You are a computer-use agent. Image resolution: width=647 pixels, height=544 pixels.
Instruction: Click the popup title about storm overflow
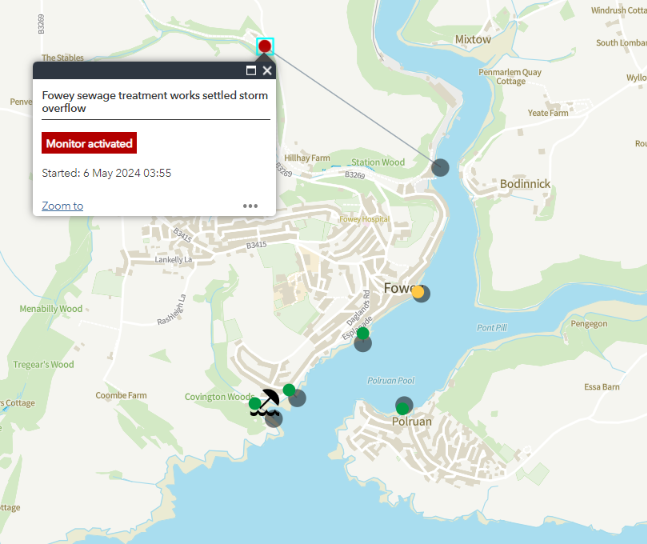[155, 102]
